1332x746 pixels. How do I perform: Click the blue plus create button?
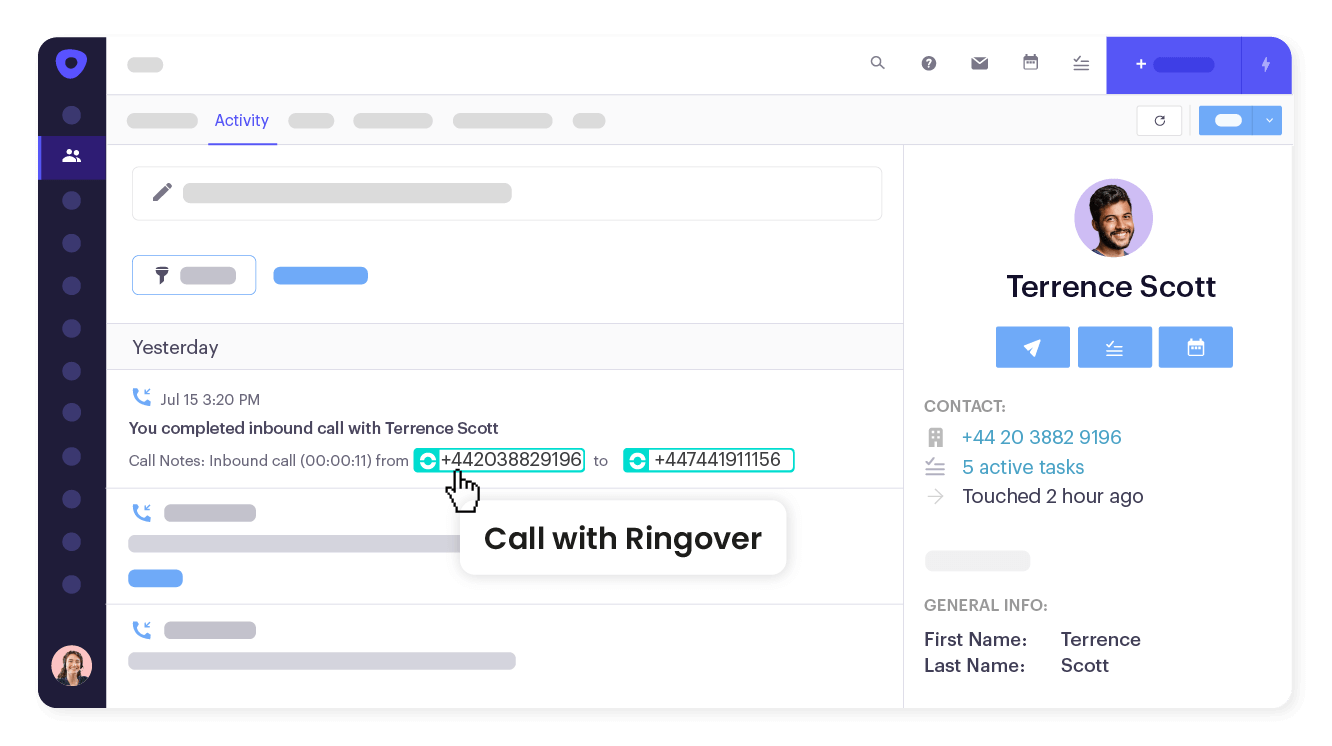coord(1173,64)
